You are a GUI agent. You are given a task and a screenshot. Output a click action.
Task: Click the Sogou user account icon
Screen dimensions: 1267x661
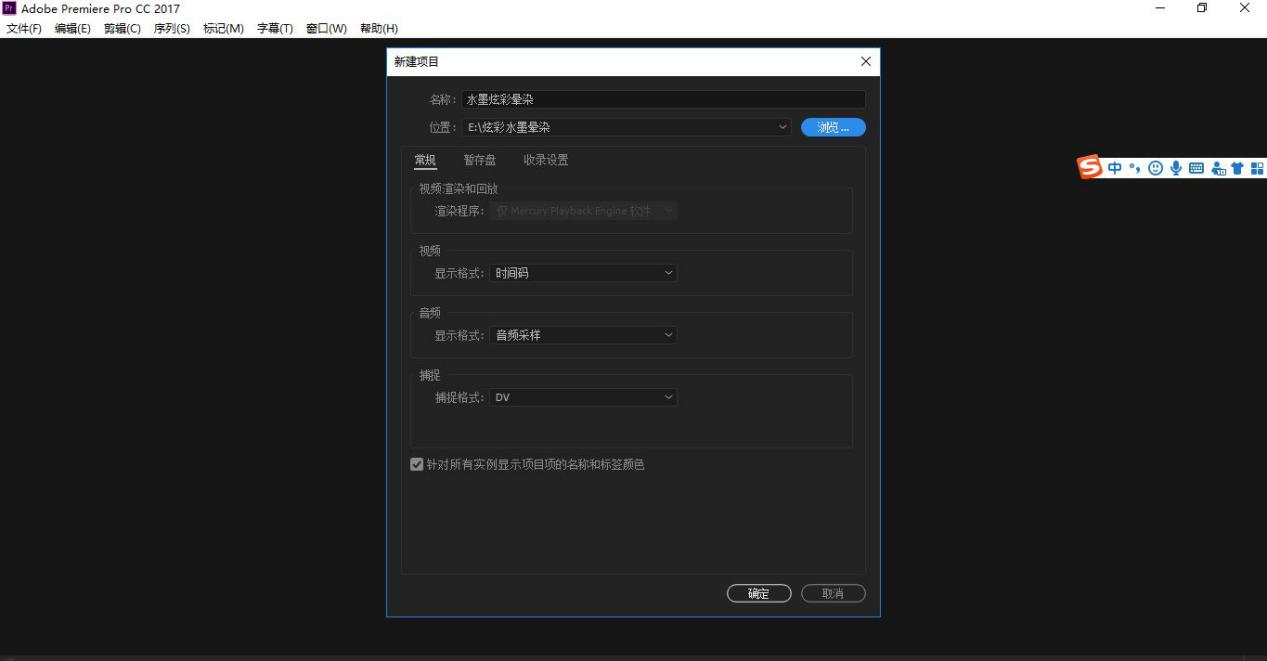pyautogui.click(x=1218, y=169)
